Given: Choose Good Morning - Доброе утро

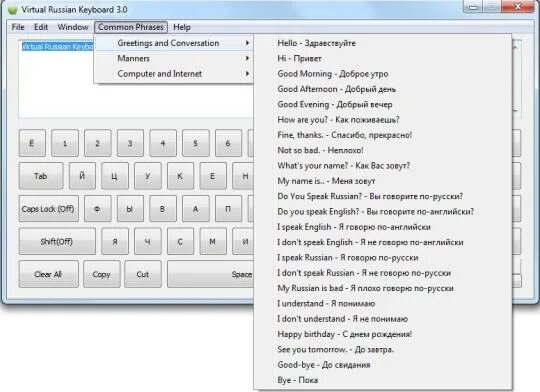Looking at the screenshot, I should [x=382, y=74].
